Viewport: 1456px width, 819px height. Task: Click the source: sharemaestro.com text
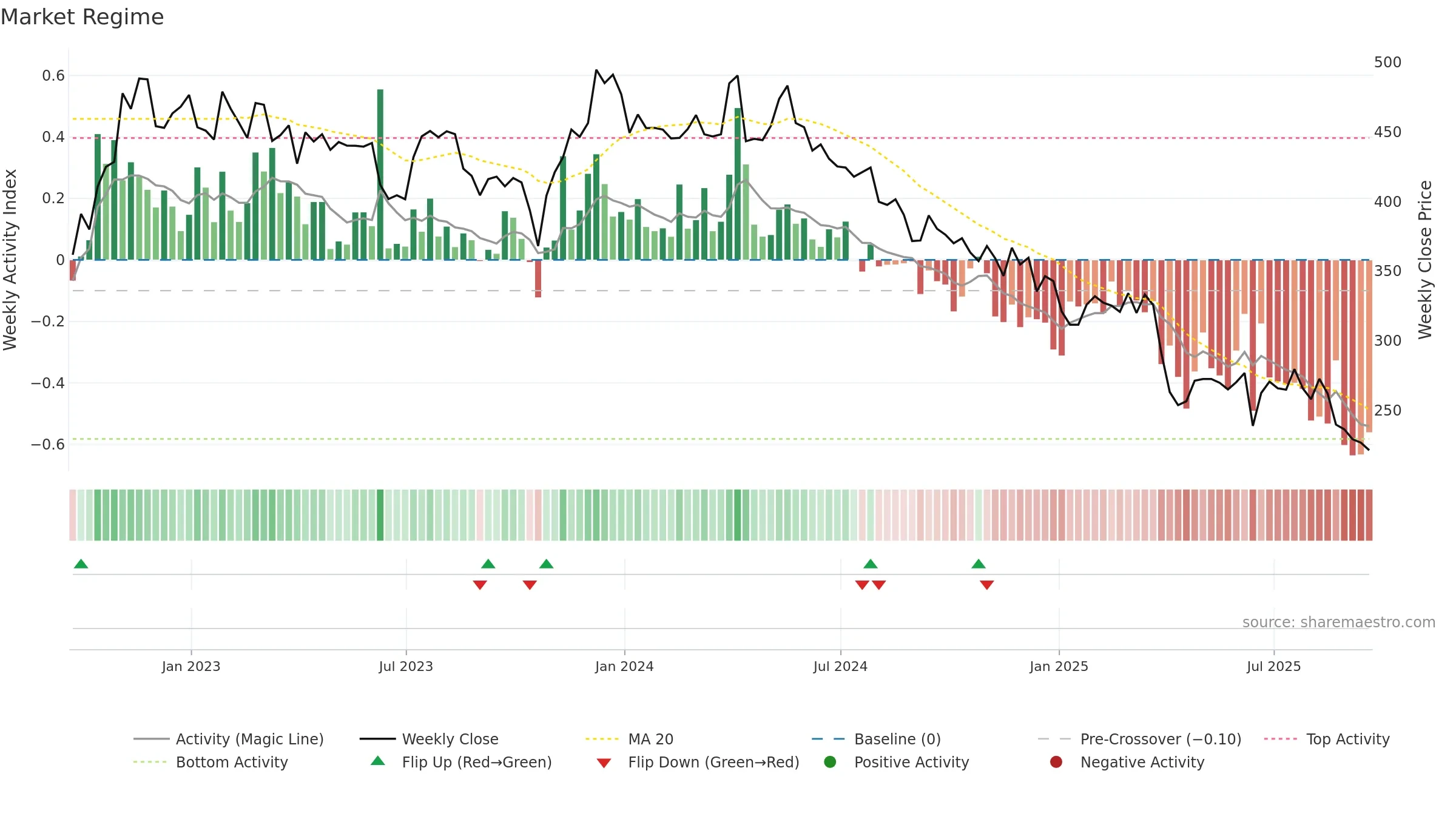pyautogui.click(x=1339, y=622)
